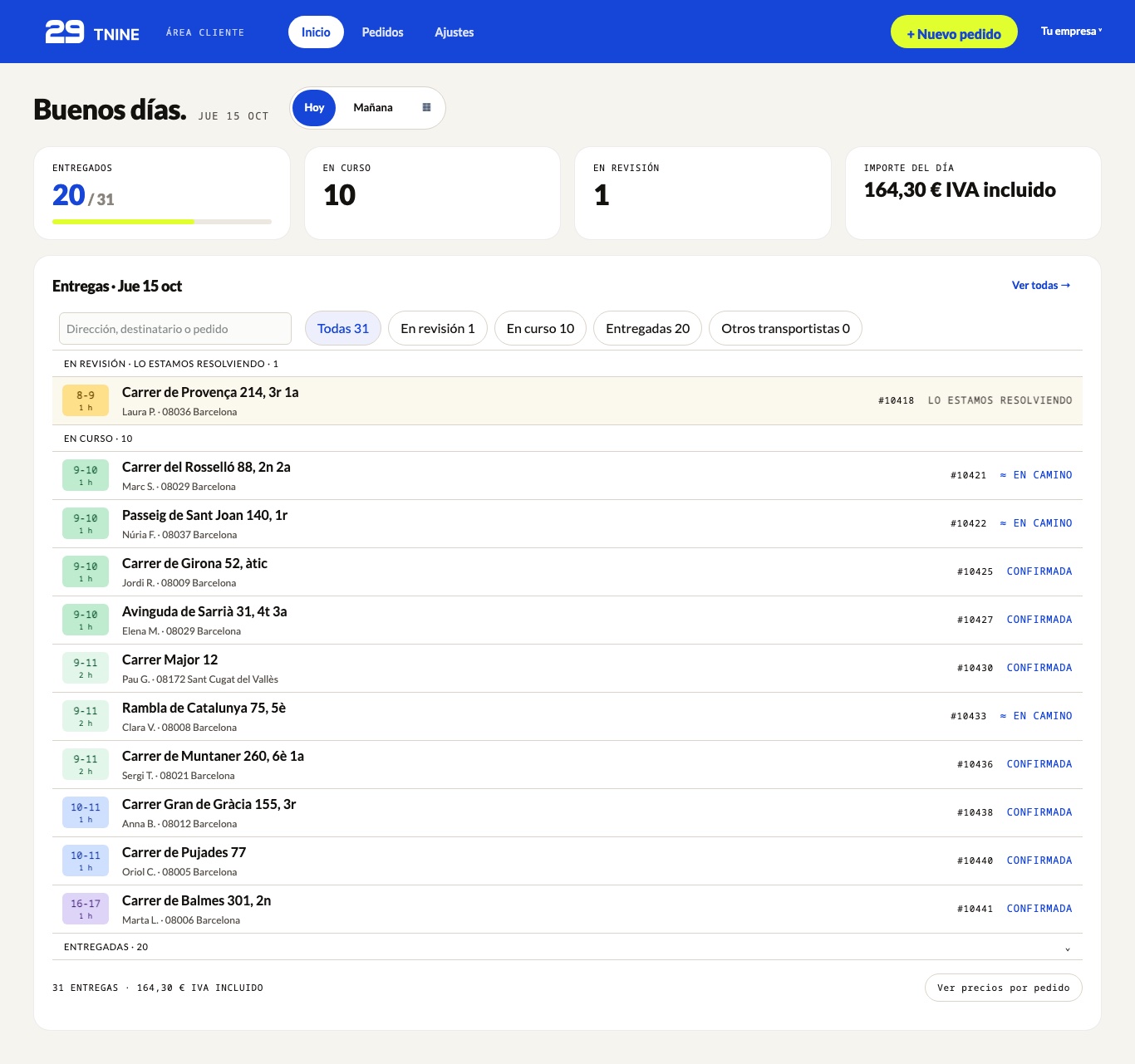Filter deliveries by En revisión 1
1135x1064 pixels.
(x=438, y=329)
